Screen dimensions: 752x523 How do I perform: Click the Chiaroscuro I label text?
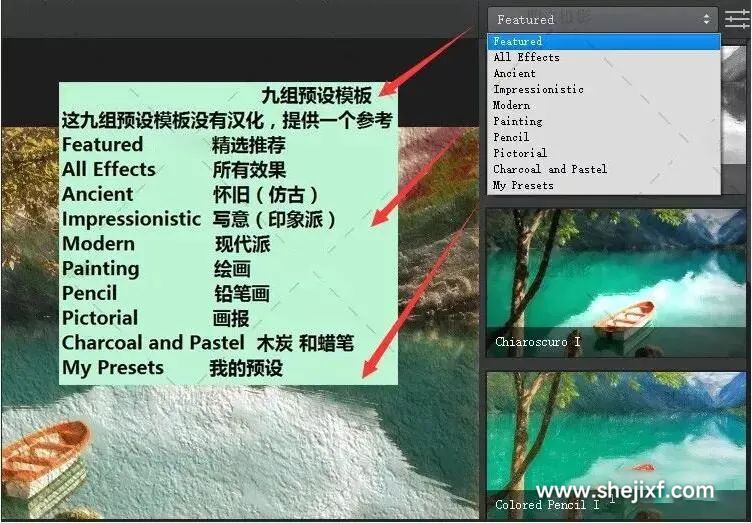click(538, 342)
